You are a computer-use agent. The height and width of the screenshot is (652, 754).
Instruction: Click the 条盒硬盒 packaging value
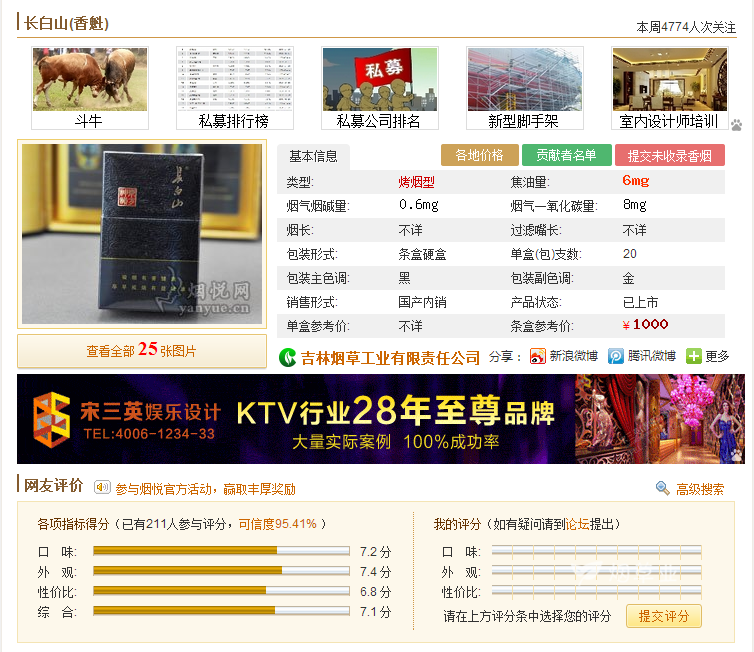click(x=422, y=254)
